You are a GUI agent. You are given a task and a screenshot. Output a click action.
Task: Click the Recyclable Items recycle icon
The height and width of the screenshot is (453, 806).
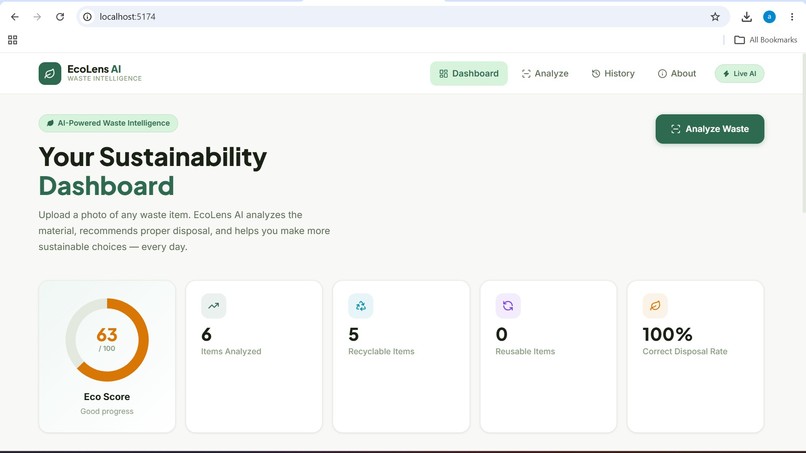coord(360,306)
